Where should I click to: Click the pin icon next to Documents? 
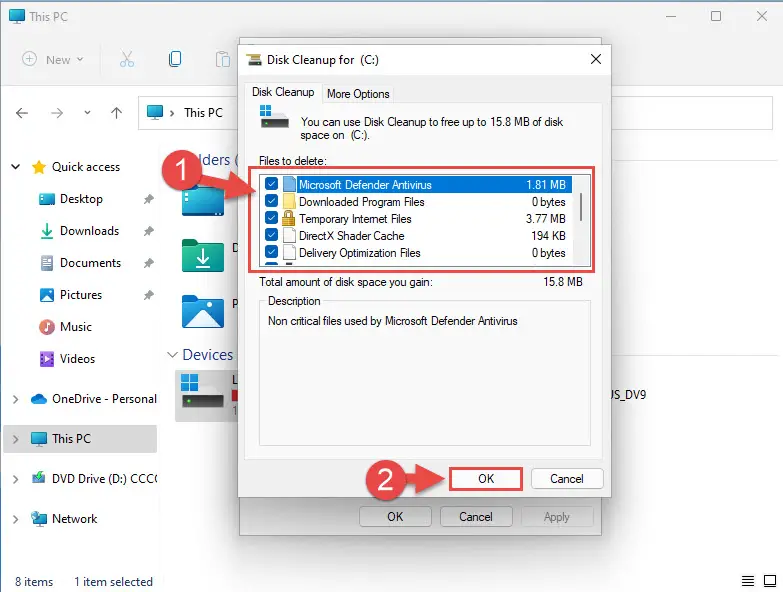tap(148, 263)
